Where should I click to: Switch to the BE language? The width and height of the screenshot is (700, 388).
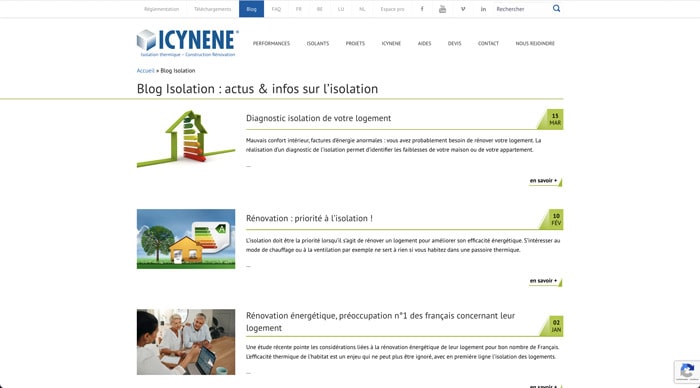(320, 9)
